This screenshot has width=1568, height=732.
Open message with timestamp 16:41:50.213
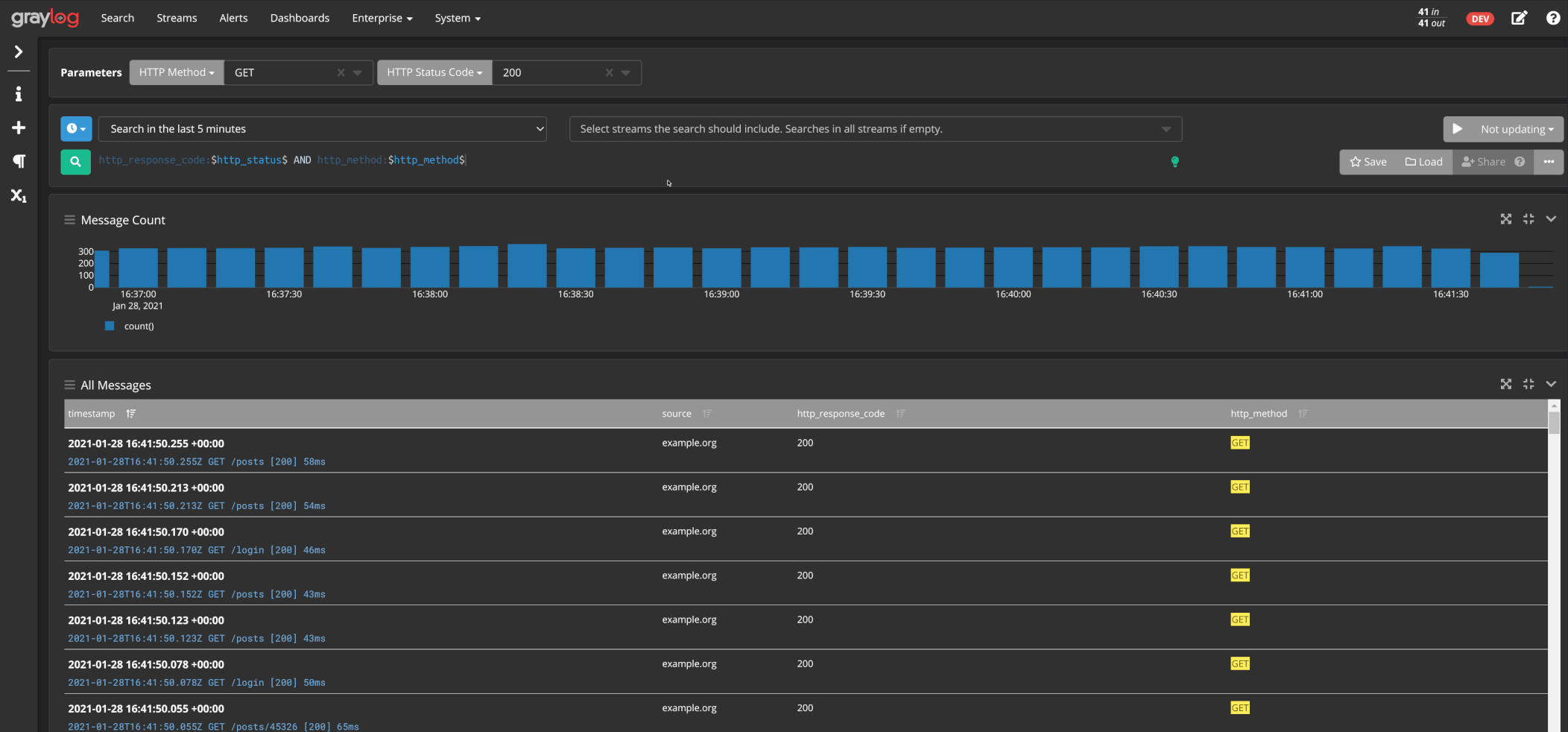146,488
